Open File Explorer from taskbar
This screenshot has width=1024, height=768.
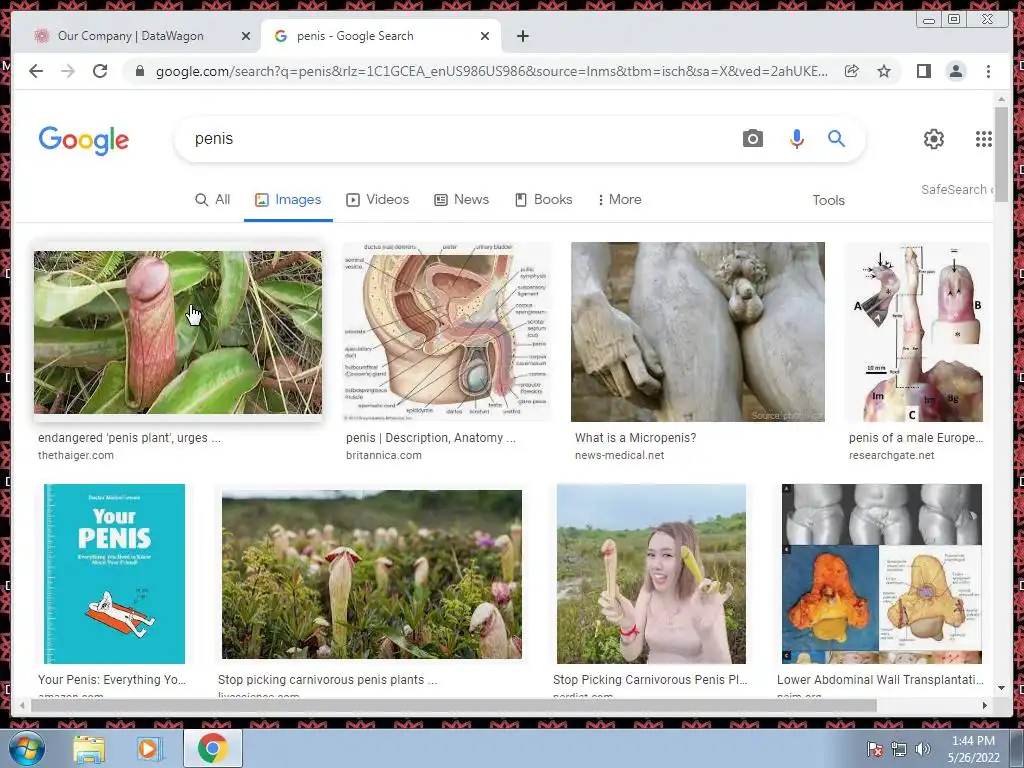point(89,748)
